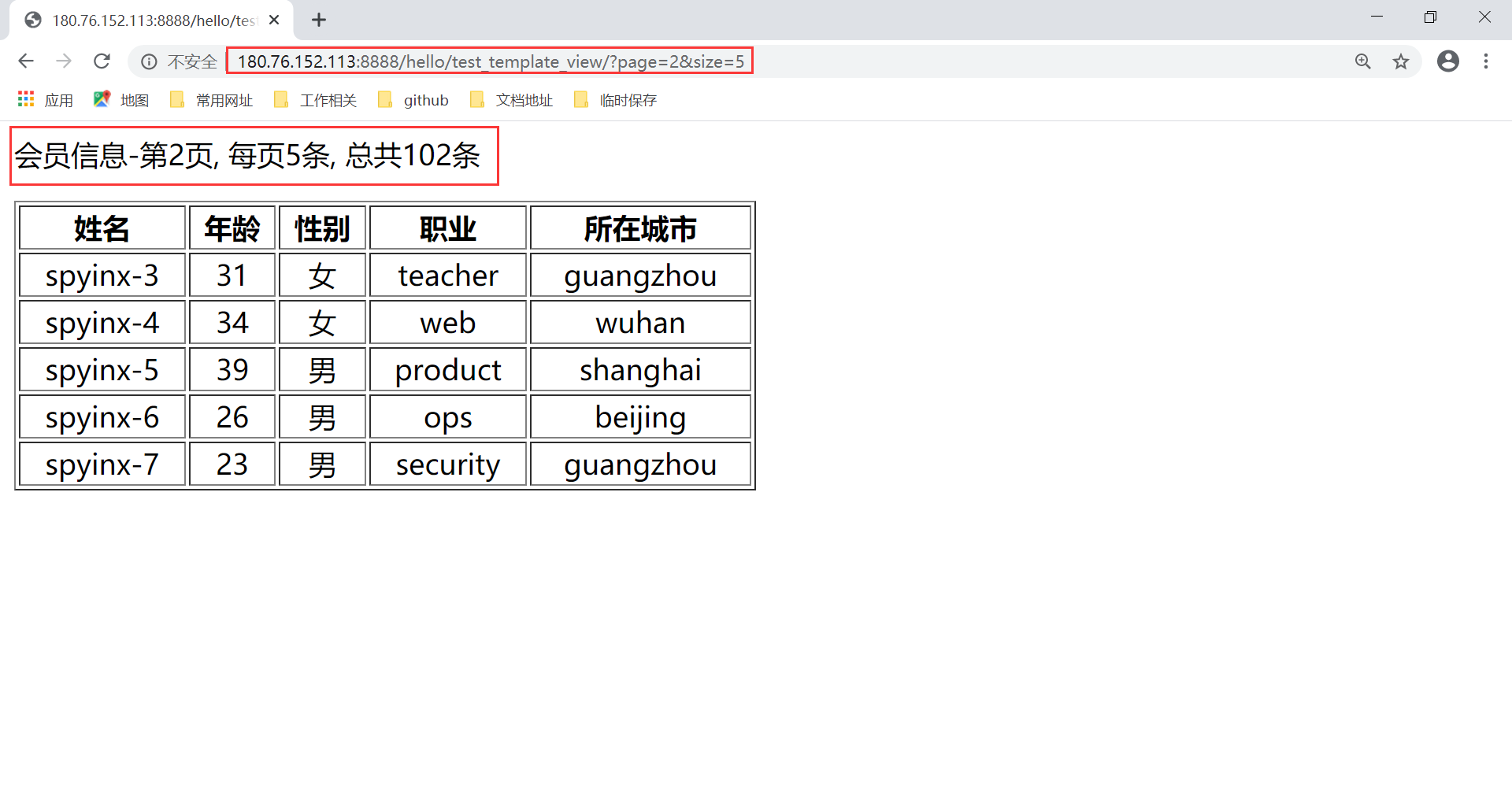Click 男 gender in spyinx-5 row

[322, 370]
